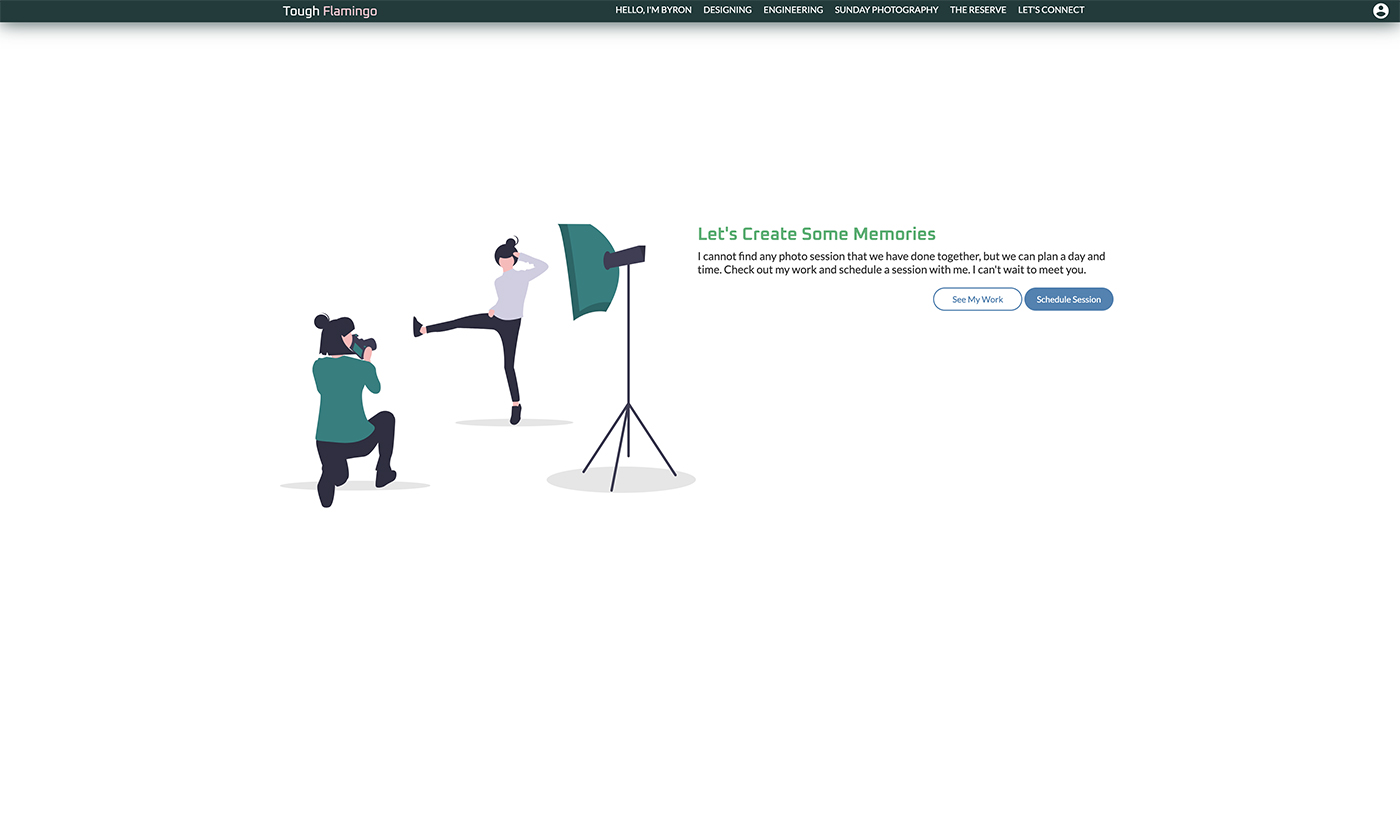Viewport: 1400px width, 815px height.
Task: Click the Tough Flamingo site logo
Action: tap(329, 11)
